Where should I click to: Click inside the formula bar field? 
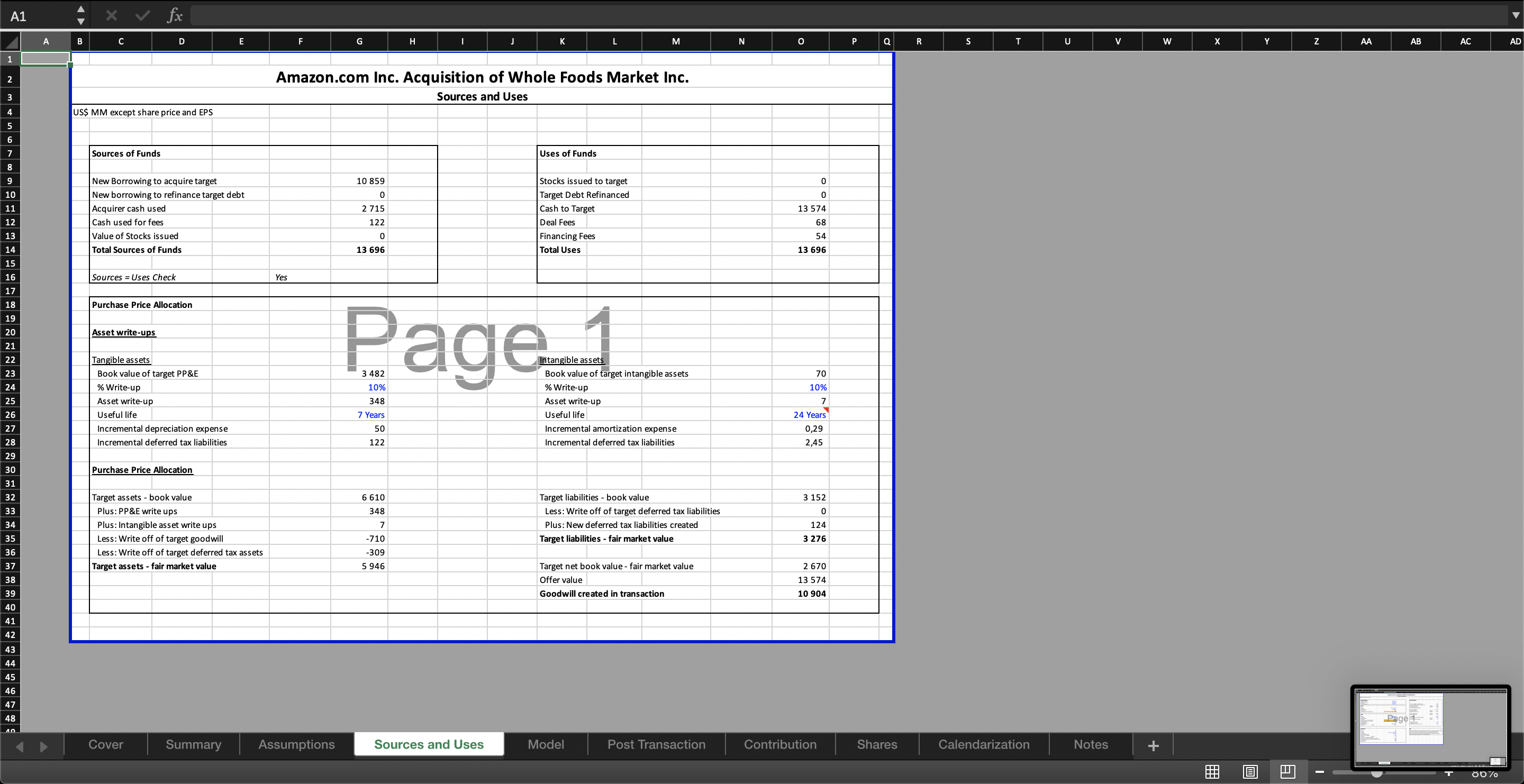click(x=849, y=16)
